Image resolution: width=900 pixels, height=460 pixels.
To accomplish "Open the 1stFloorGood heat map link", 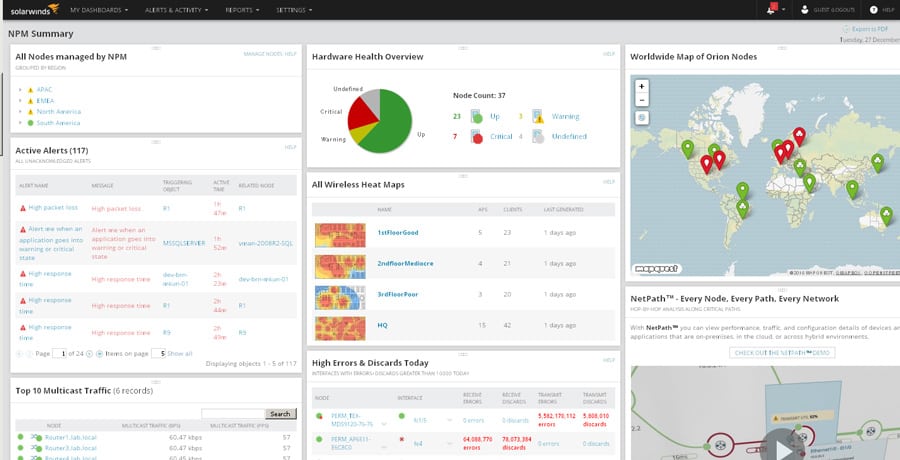I will coord(398,233).
